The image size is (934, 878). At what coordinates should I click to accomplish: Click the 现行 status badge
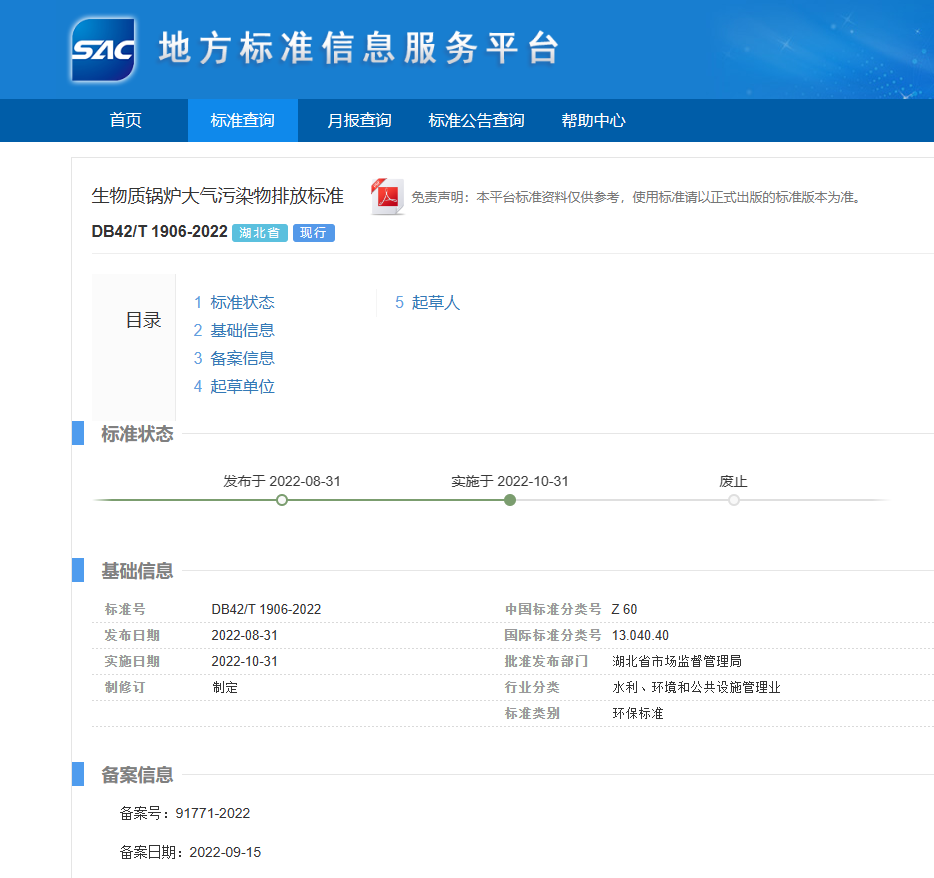point(313,233)
